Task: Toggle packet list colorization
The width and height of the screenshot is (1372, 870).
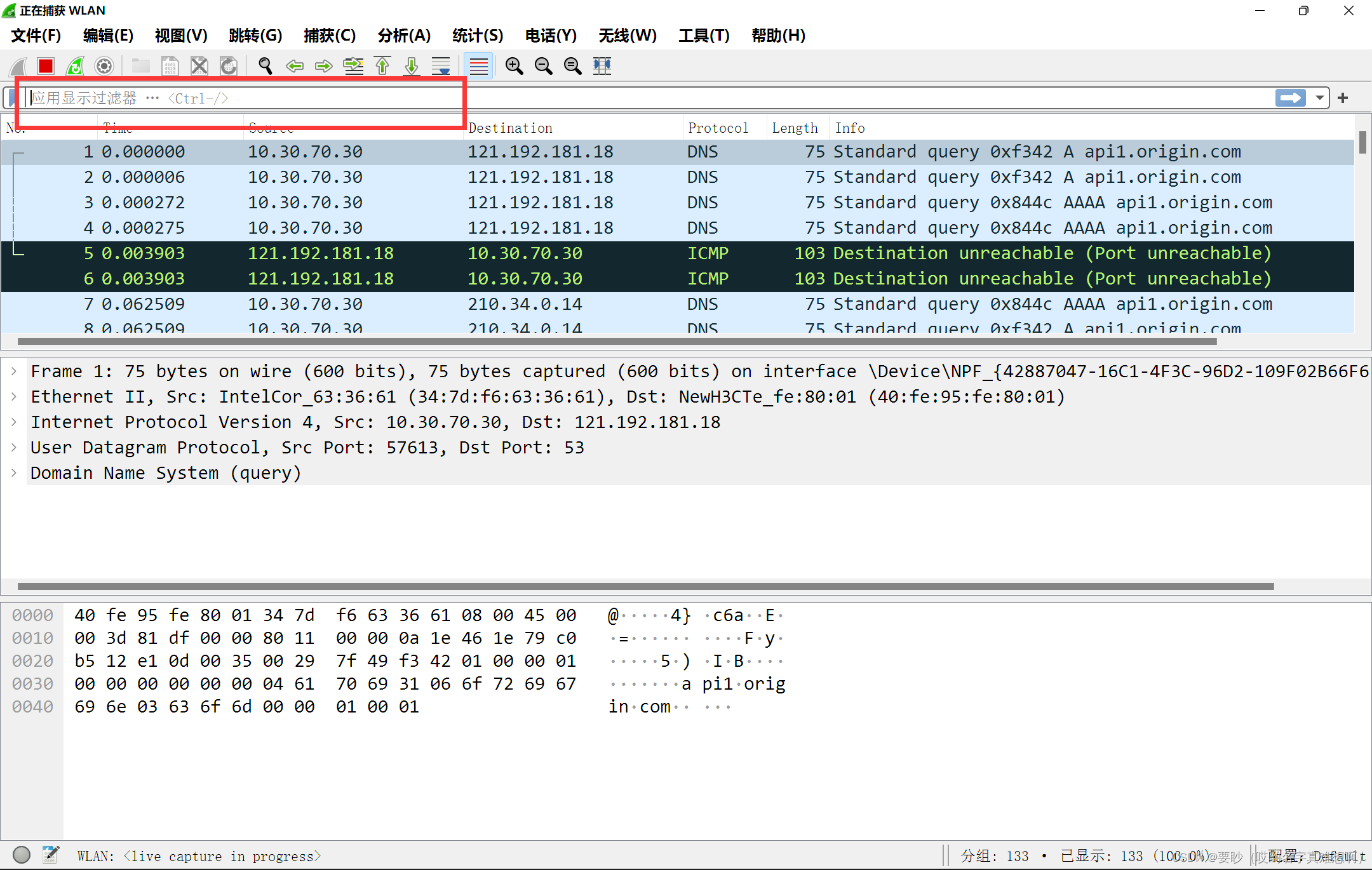Action: [478, 66]
